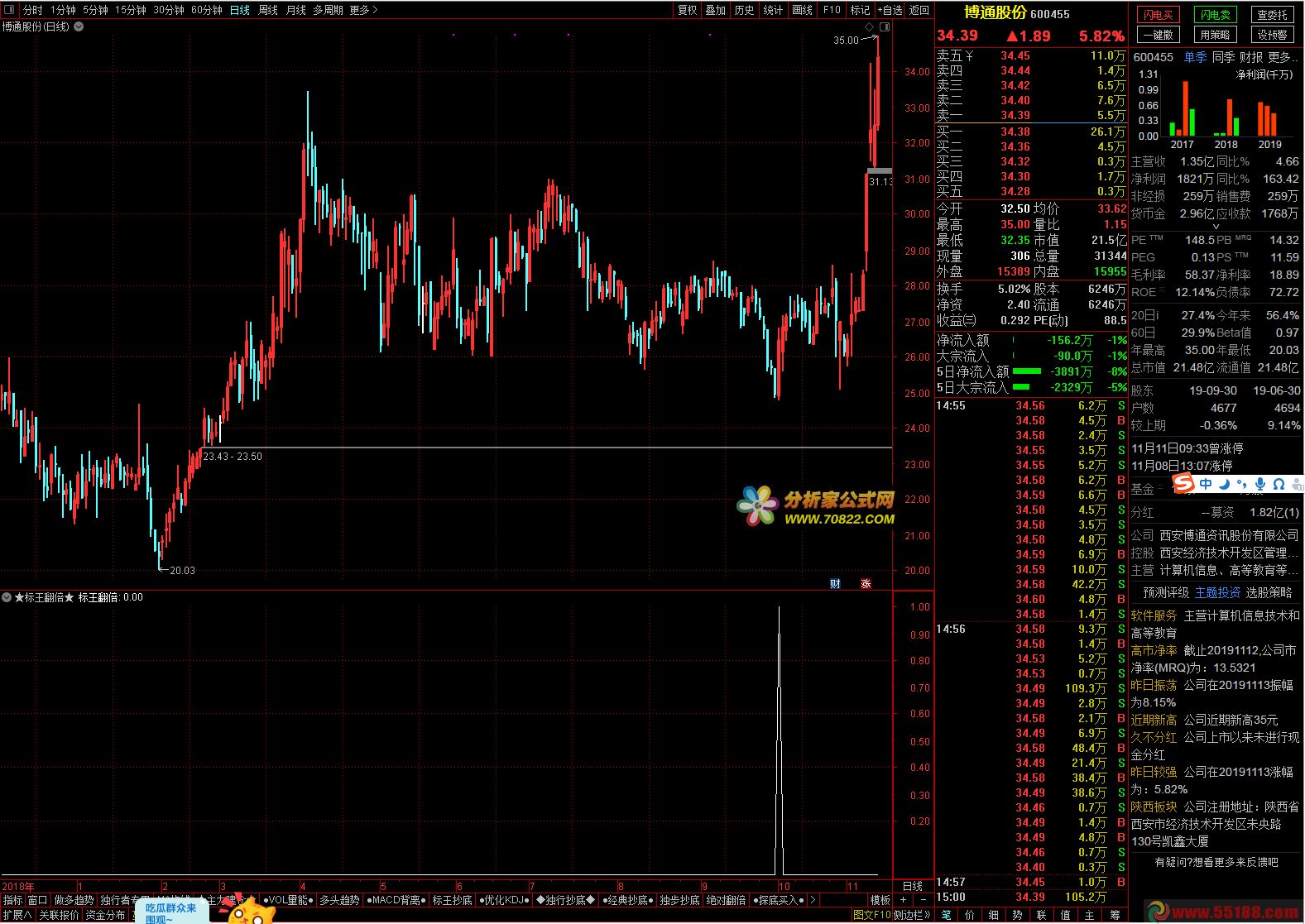
Task: Switch Sogou input to 中 Chinese mode
Action: click(1206, 484)
